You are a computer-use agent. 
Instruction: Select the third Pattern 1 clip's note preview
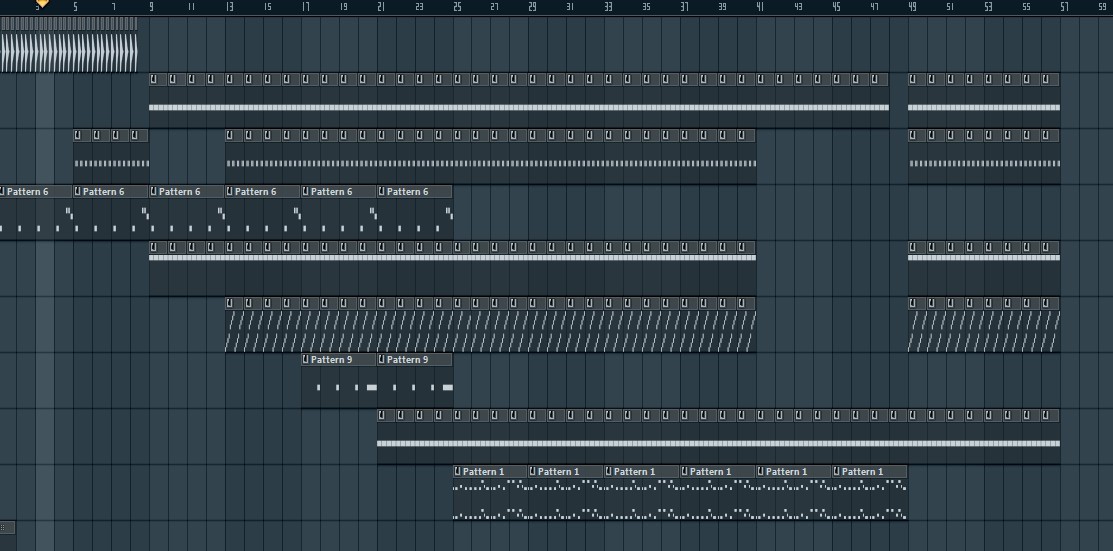tap(642, 500)
